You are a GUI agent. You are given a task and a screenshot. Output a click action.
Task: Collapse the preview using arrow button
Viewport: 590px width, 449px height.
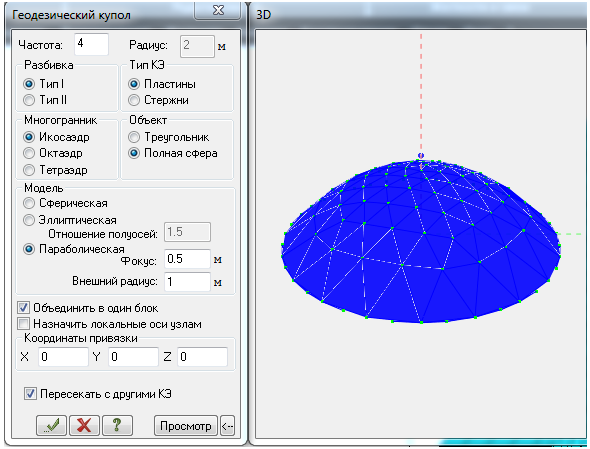(227, 426)
